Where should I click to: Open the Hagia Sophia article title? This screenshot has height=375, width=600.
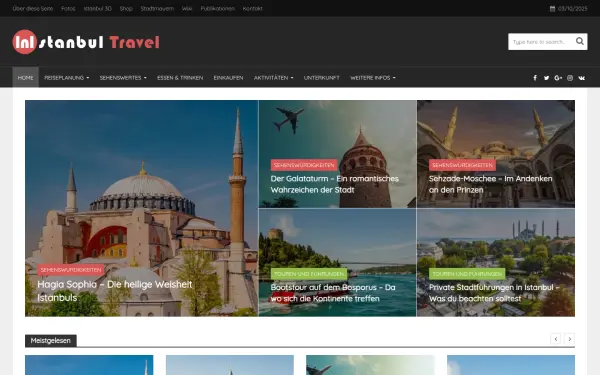click(x=115, y=291)
